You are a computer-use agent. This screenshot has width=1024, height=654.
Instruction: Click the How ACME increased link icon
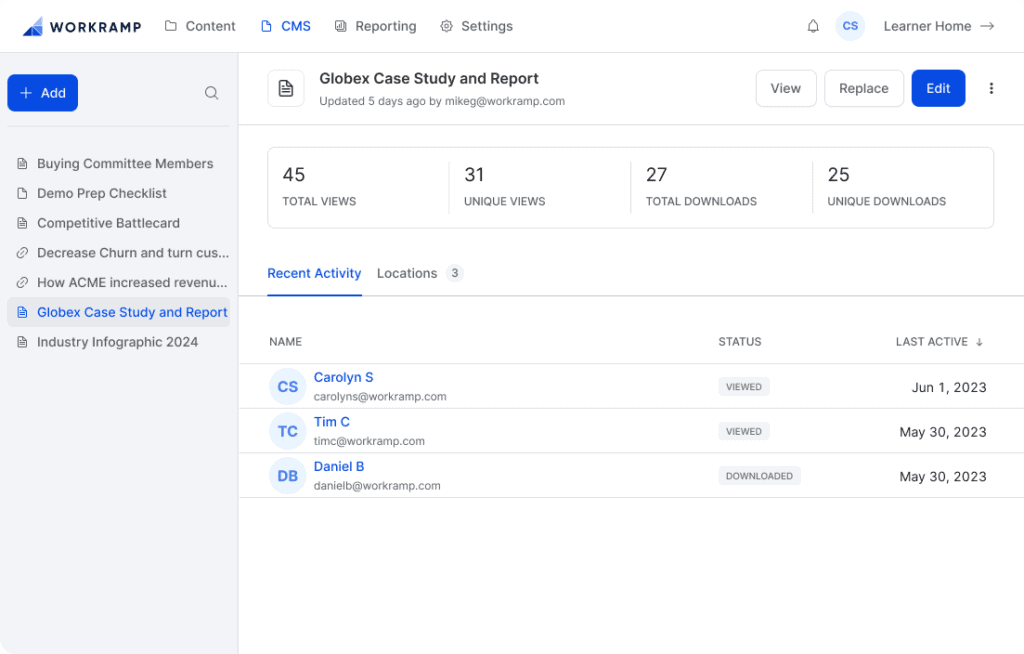coord(22,282)
